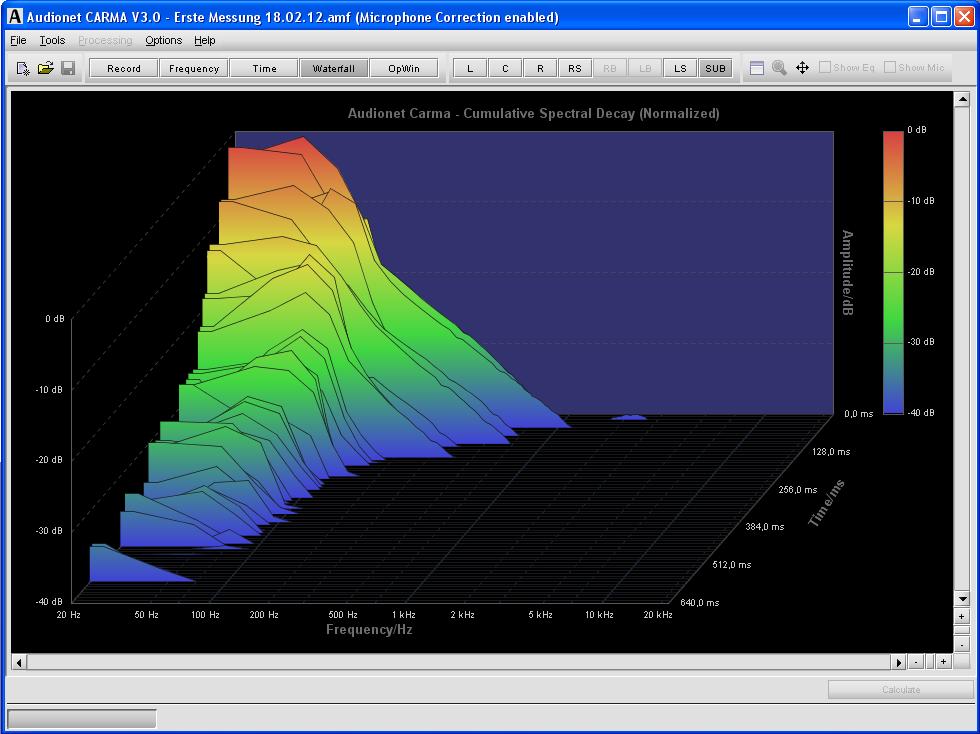Click the New measurement file icon

coord(23,68)
